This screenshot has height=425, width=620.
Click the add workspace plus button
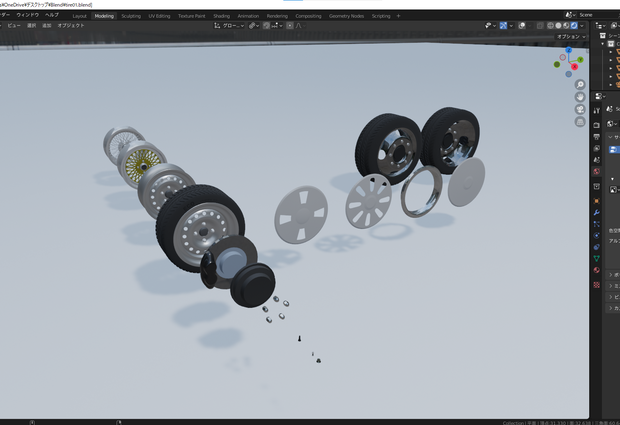(x=398, y=16)
